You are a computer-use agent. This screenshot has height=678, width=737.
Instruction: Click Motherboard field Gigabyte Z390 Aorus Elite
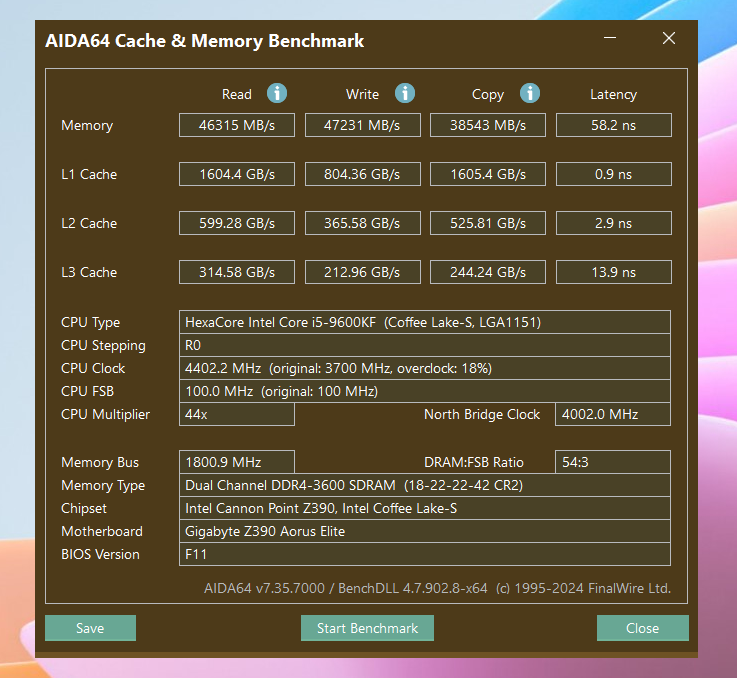[x=425, y=531]
